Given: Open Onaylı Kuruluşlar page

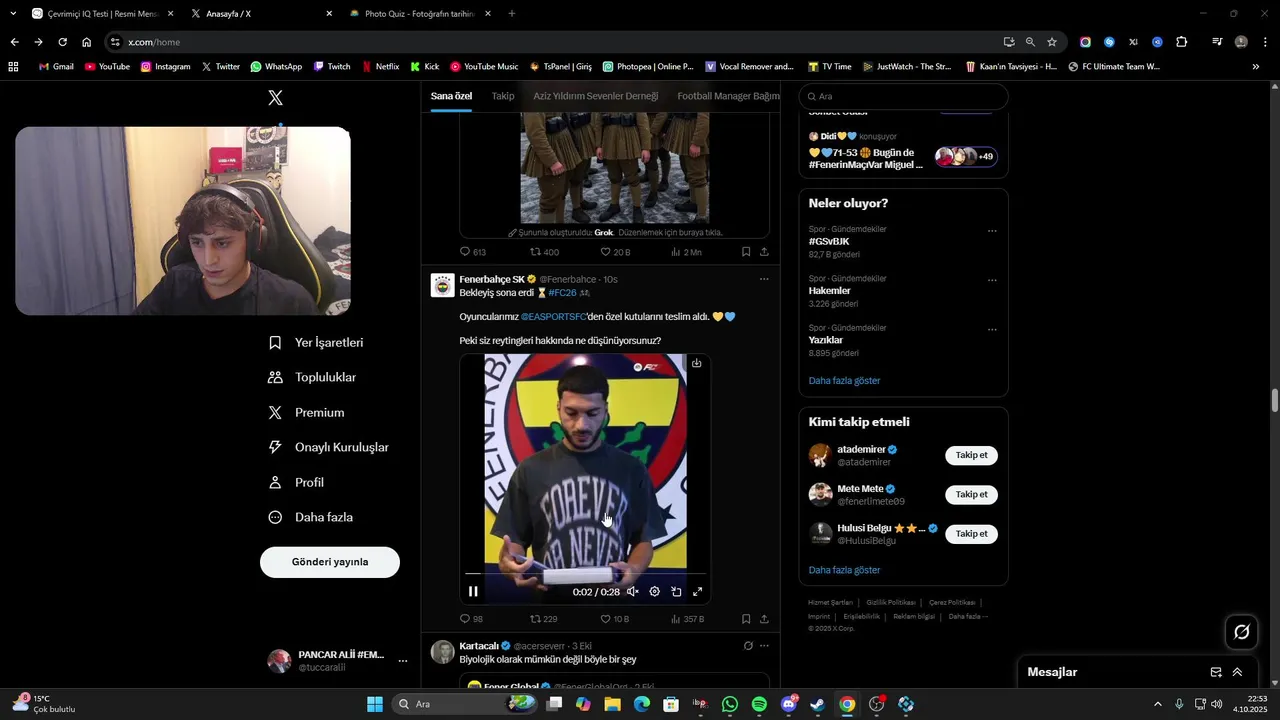Looking at the screenshot, I should coord(328,448).
